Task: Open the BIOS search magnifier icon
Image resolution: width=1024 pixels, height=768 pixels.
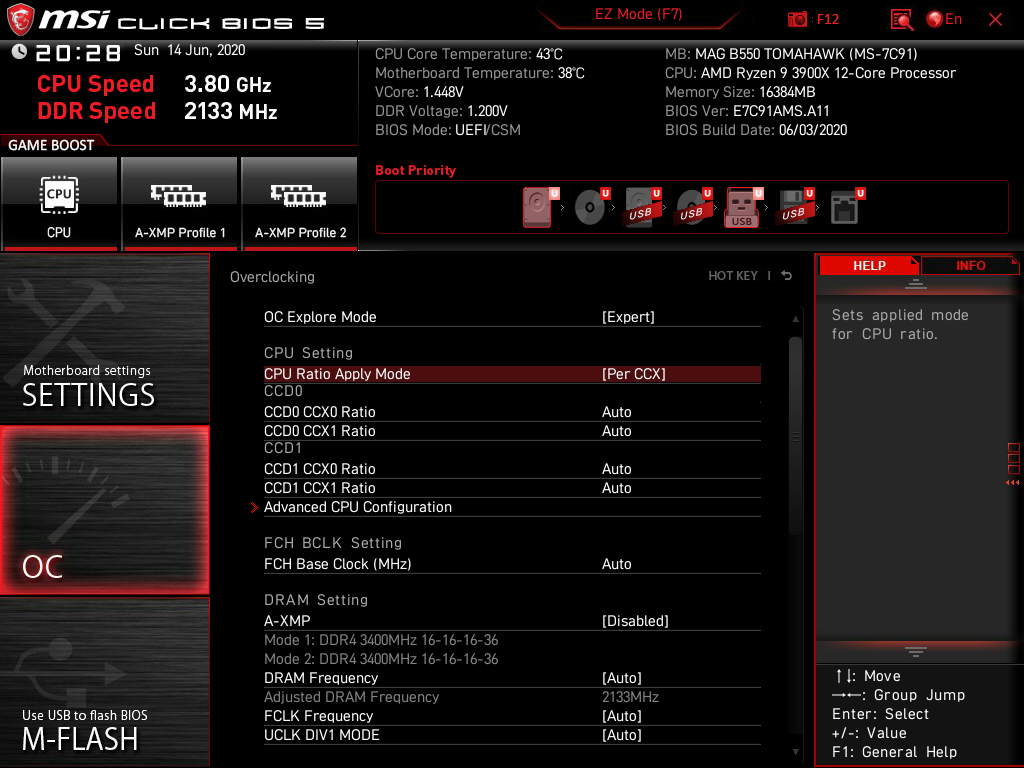Action: (x=901, y=20)
